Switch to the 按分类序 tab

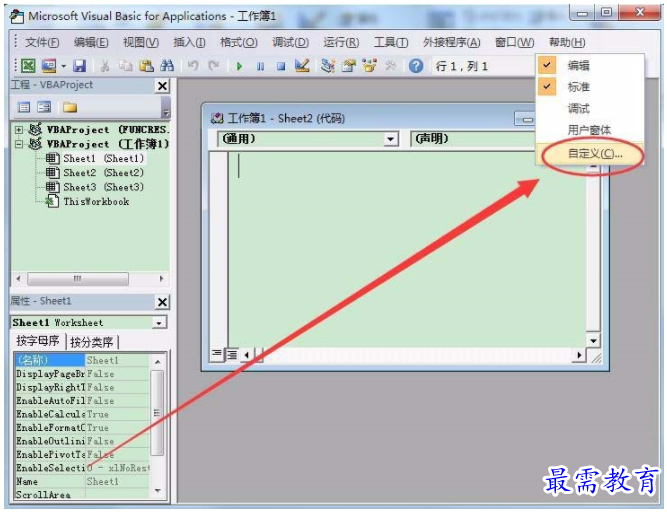(x=91, y=342)
